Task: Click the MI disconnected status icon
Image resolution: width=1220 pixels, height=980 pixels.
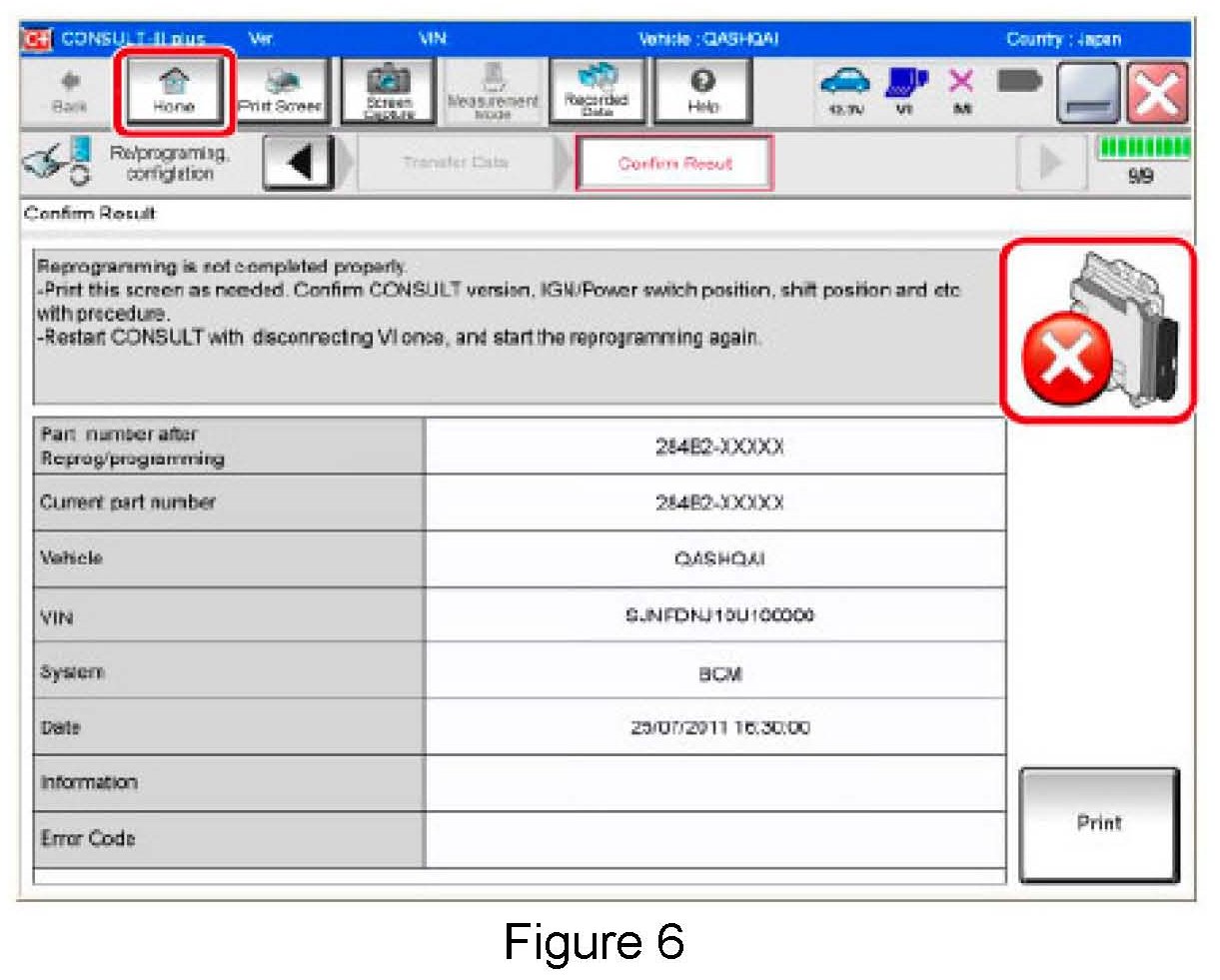Action: point(961,91)
